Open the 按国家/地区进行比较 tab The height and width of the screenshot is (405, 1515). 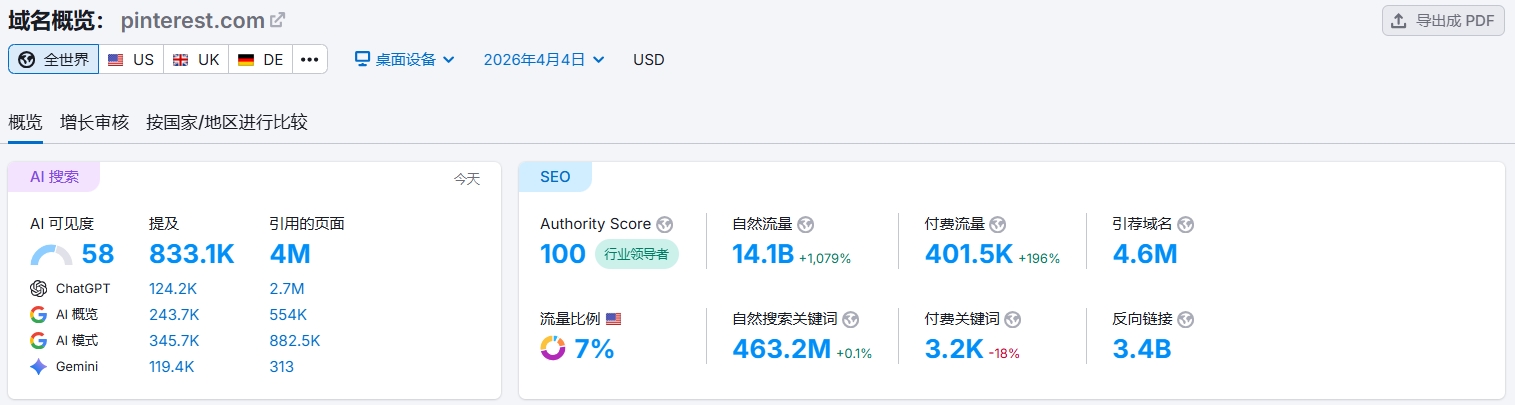227,122
